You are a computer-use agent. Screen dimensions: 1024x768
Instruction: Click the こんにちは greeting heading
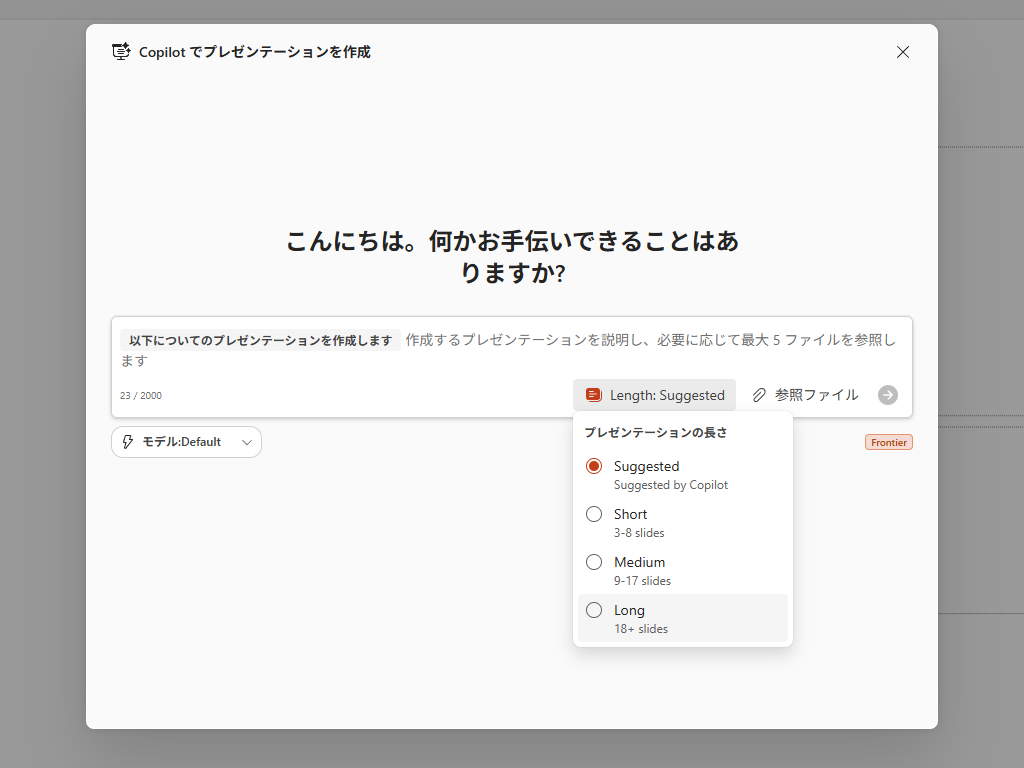(x=512, y=257)
